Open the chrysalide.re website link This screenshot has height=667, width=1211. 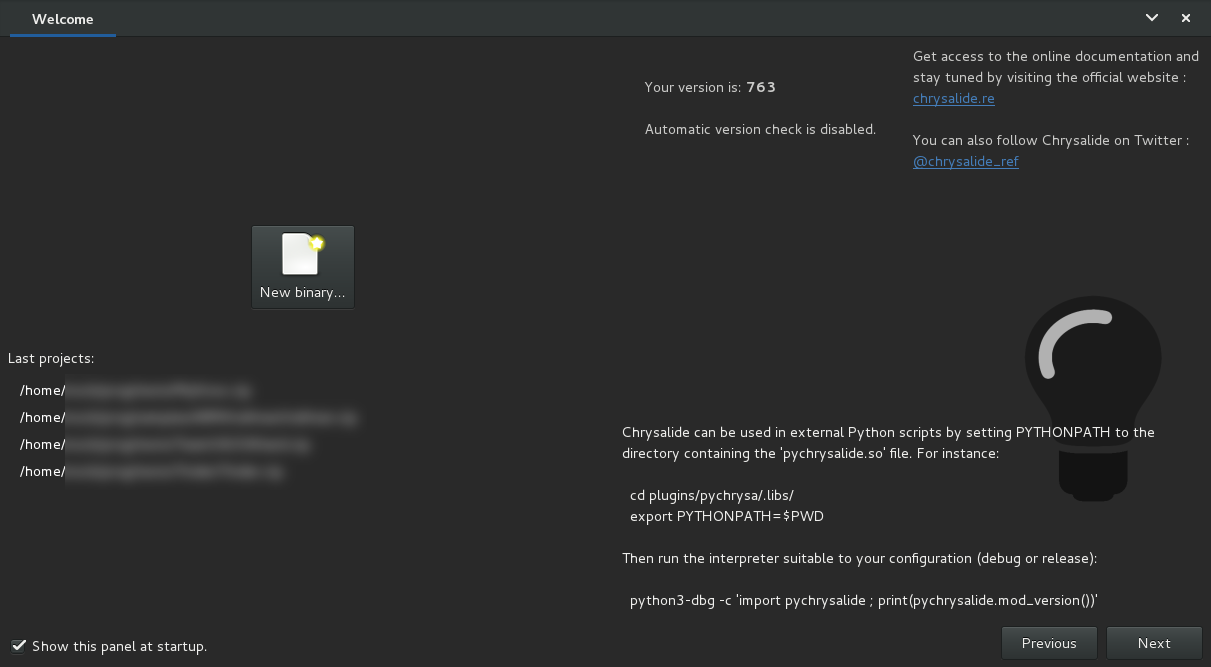[953, 98]
